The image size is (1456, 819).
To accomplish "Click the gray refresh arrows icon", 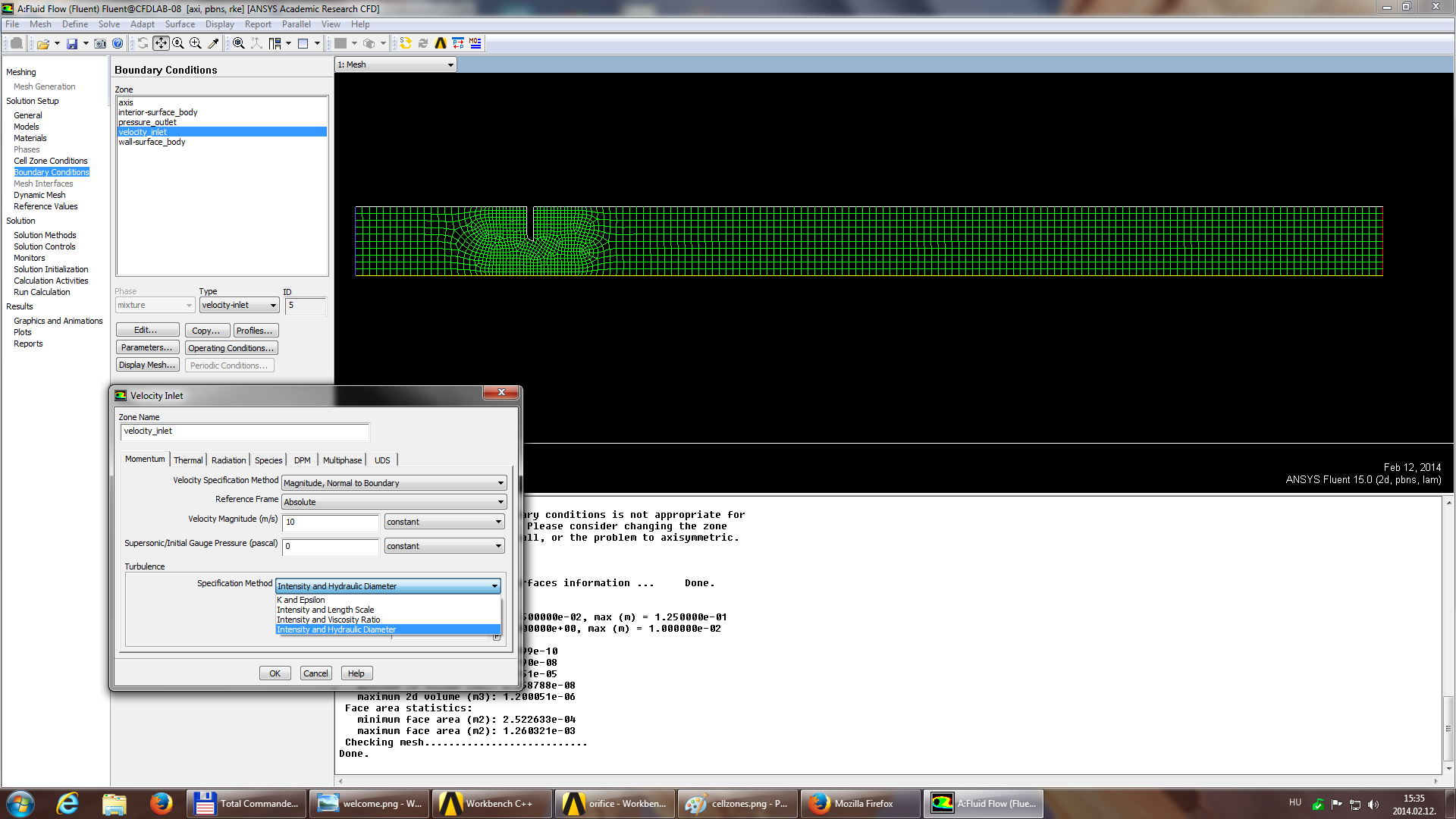I will 423,44.
